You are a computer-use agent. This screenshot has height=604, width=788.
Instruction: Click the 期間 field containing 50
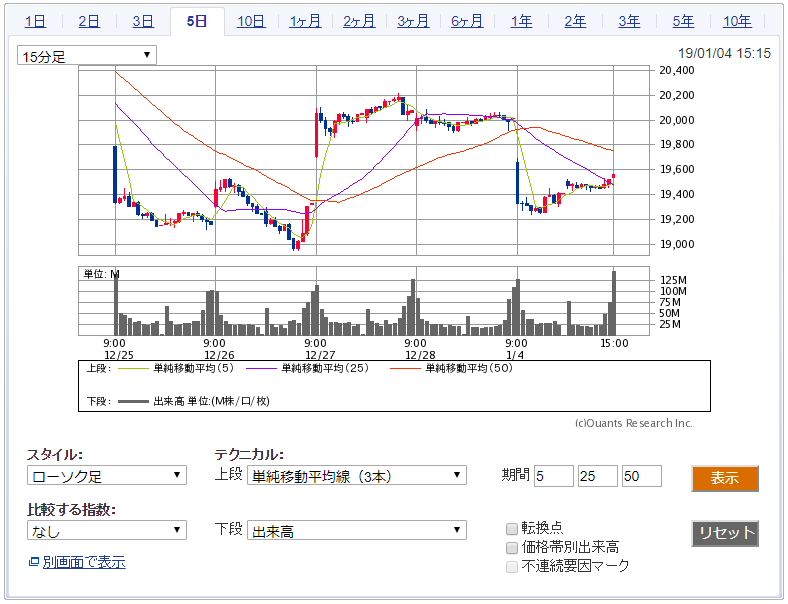(641, 476)
